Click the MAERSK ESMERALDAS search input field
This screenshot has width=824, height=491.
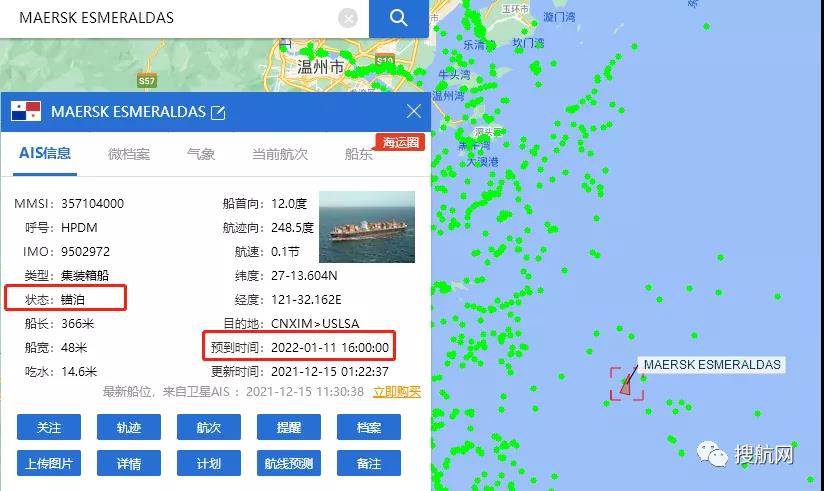173,18
